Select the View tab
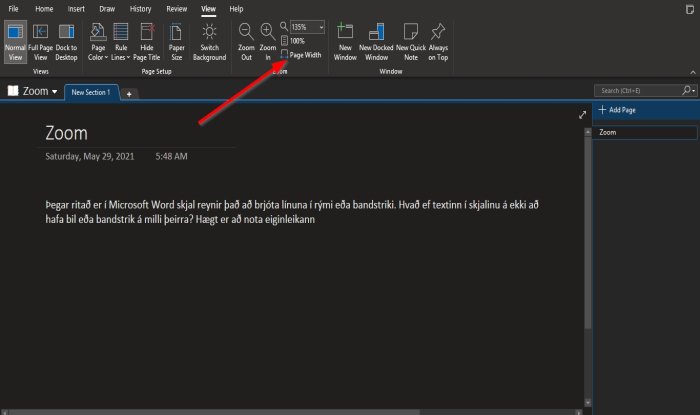Image resolution: width=700 pixels, height=415 pixels. point(208,9)
